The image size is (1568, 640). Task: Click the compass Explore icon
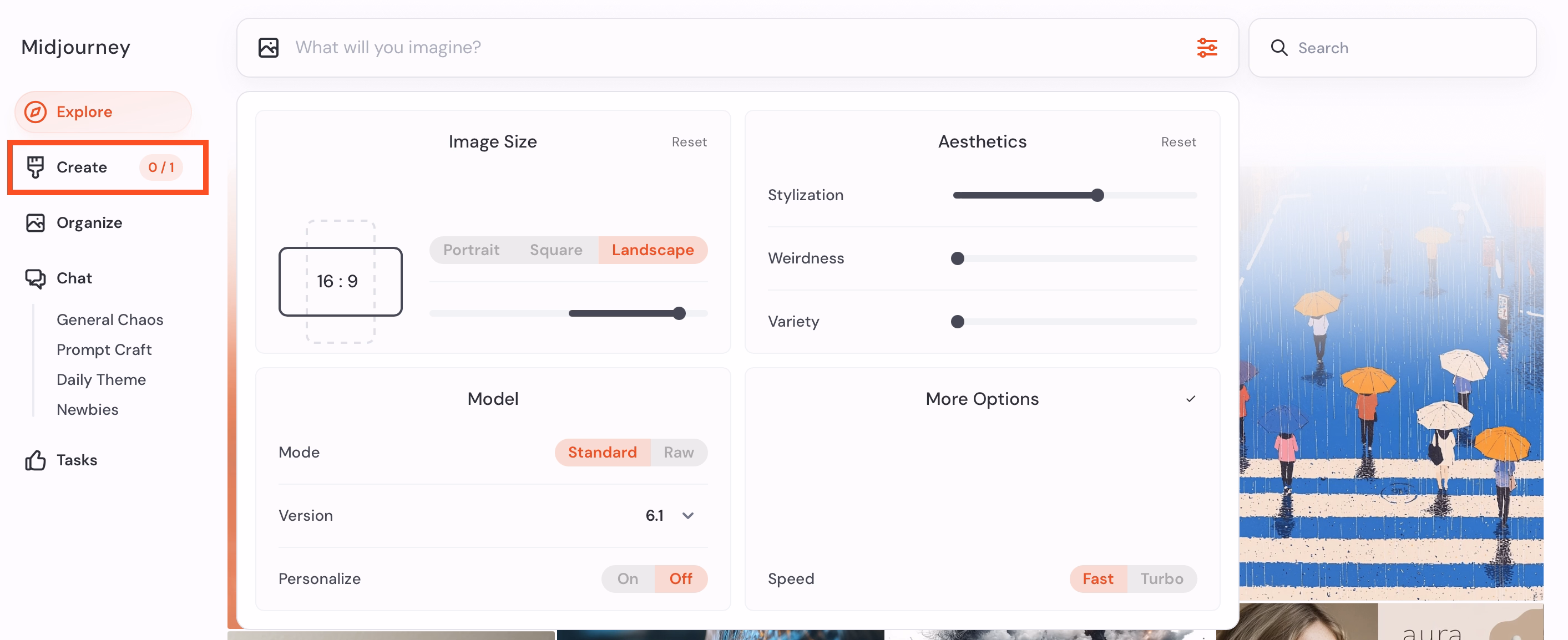click(x=36, y=112)
